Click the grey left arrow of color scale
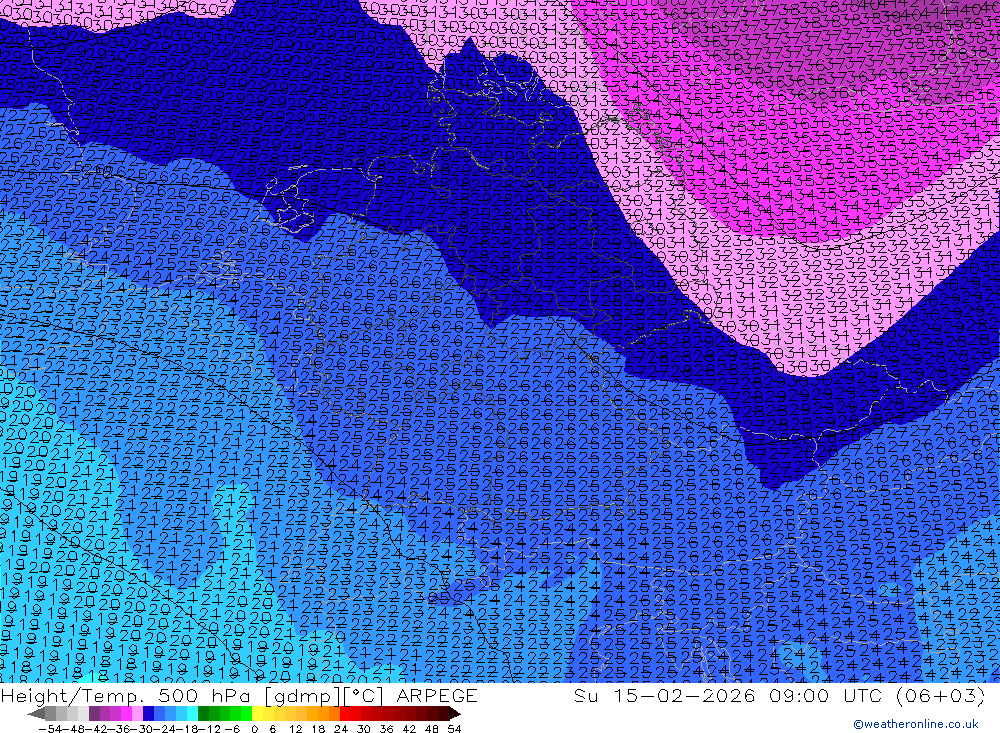1000x733 pixels. pos(36,713)
